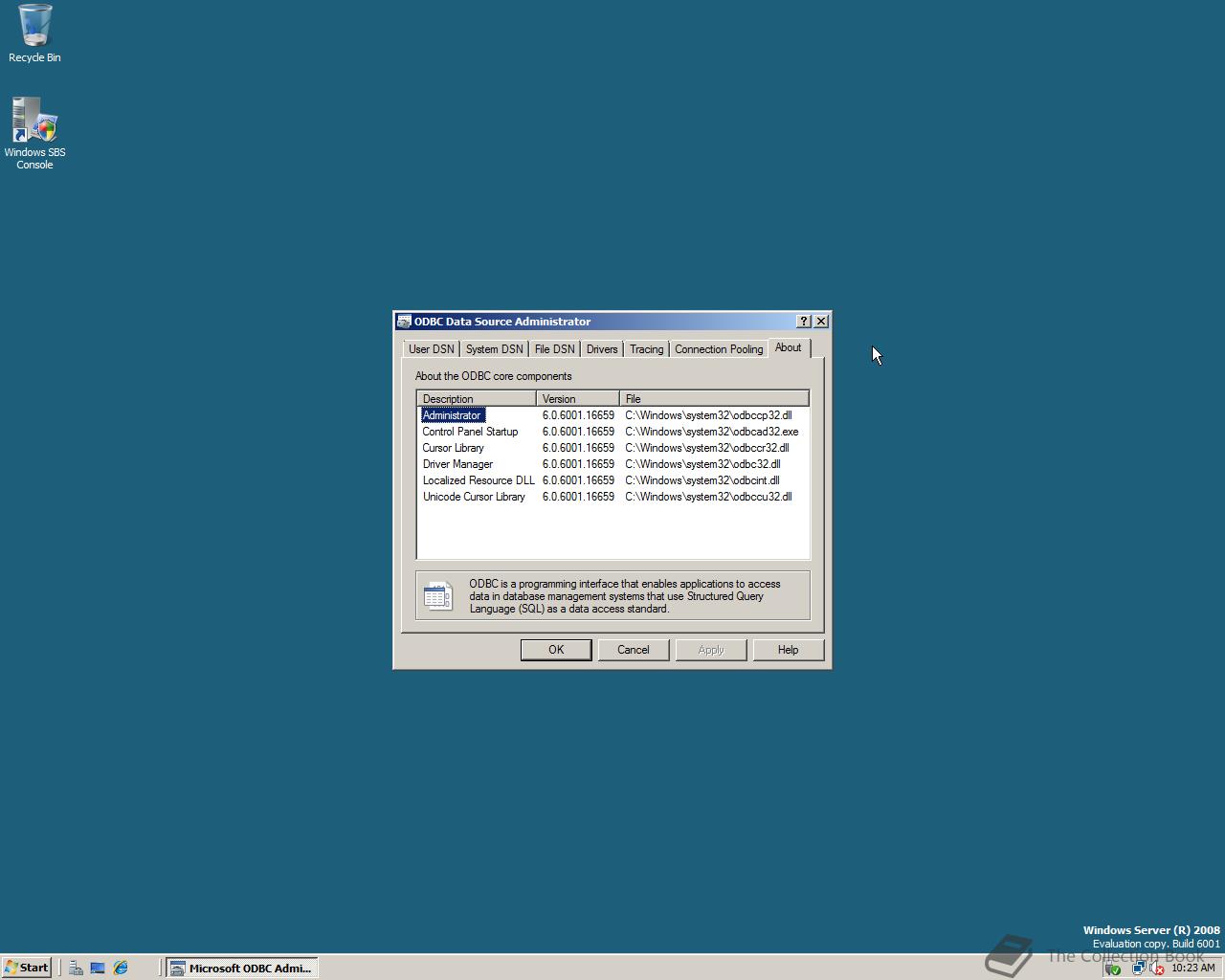
Task: Click the version number in the Administrator row
Action: [x=578, y=415]
